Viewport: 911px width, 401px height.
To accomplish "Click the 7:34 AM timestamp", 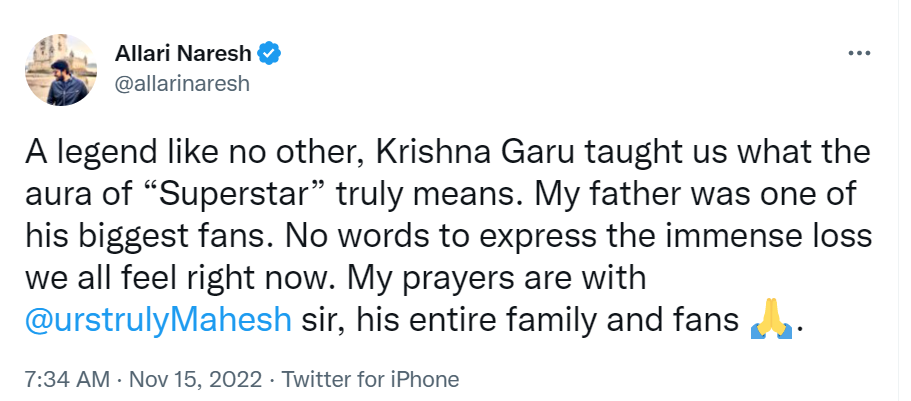I will click(x=62, y=379).
